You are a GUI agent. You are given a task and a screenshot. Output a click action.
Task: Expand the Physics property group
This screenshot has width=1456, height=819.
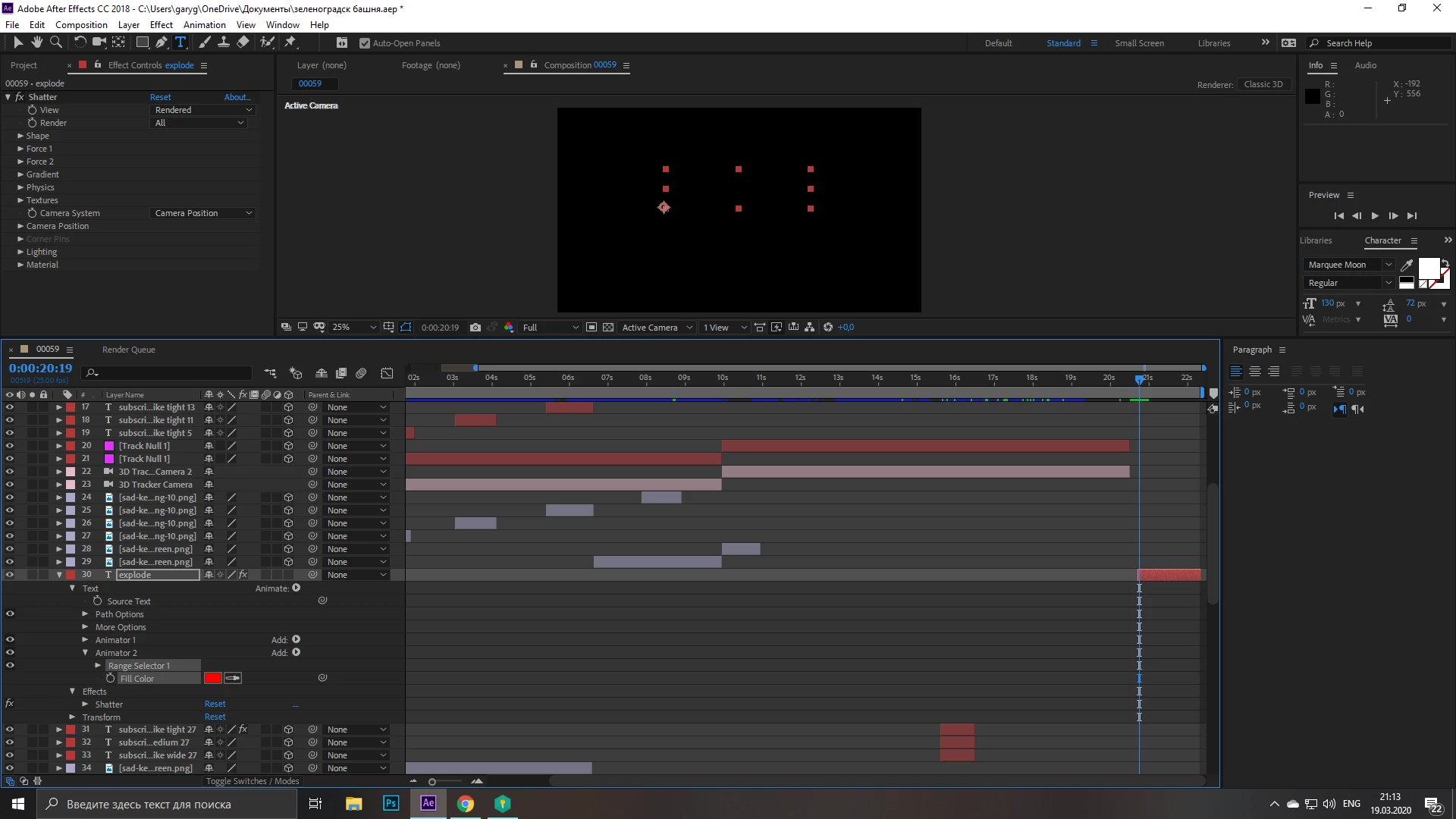[20, 187]
